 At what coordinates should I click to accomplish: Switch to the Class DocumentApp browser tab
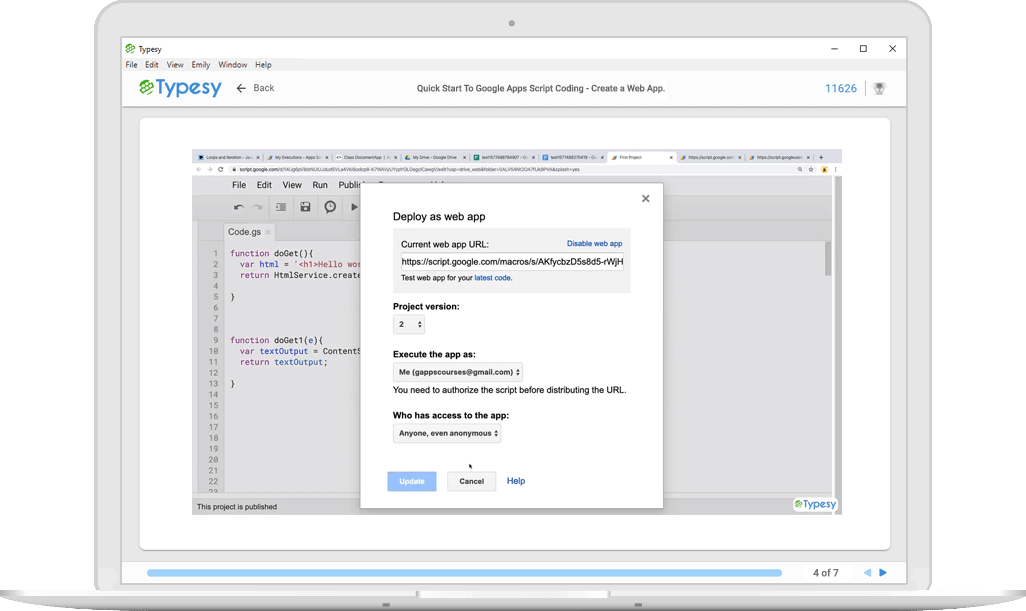366,157
